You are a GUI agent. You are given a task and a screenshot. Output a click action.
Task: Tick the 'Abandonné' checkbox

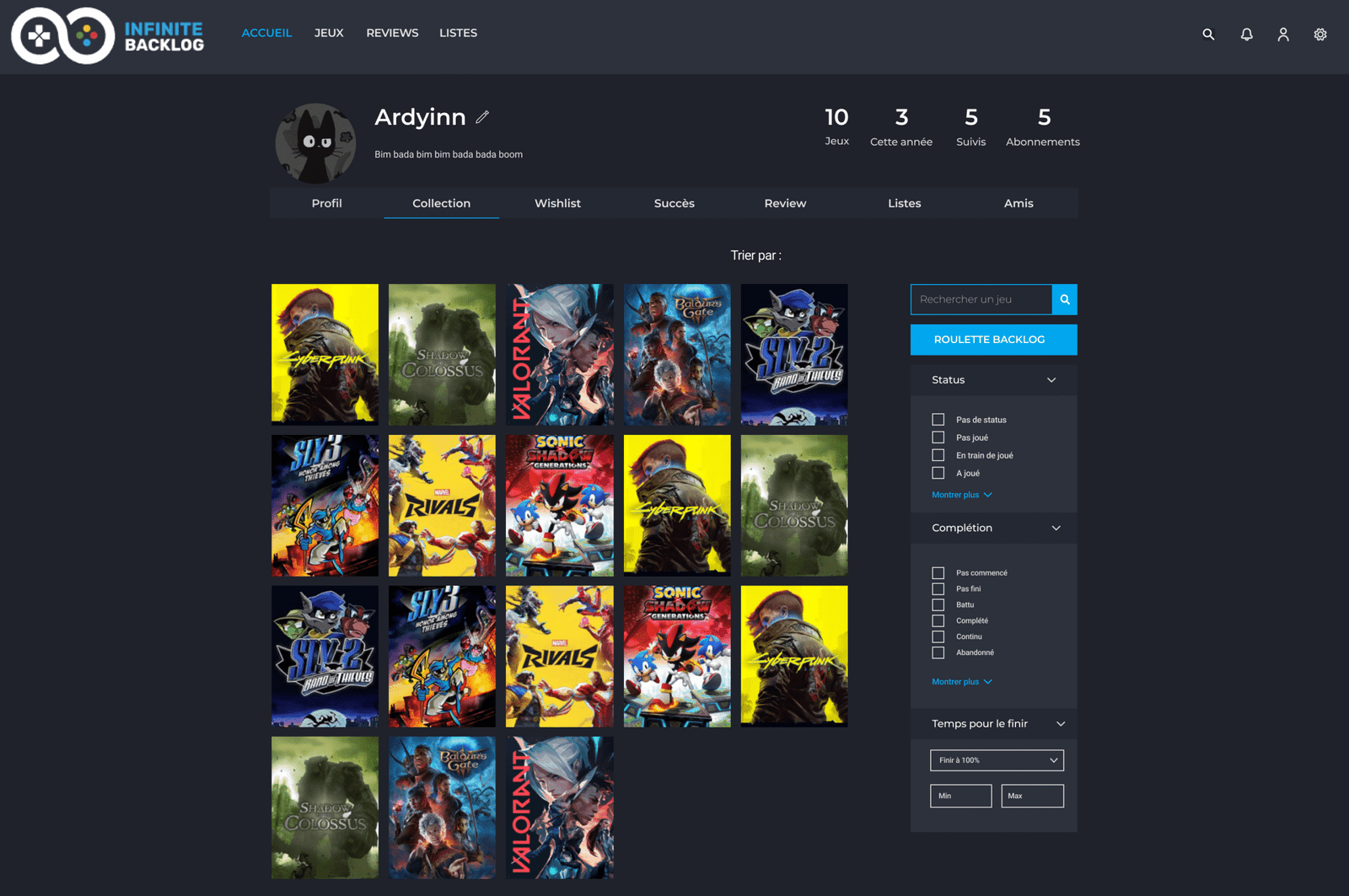coord(938,652)
